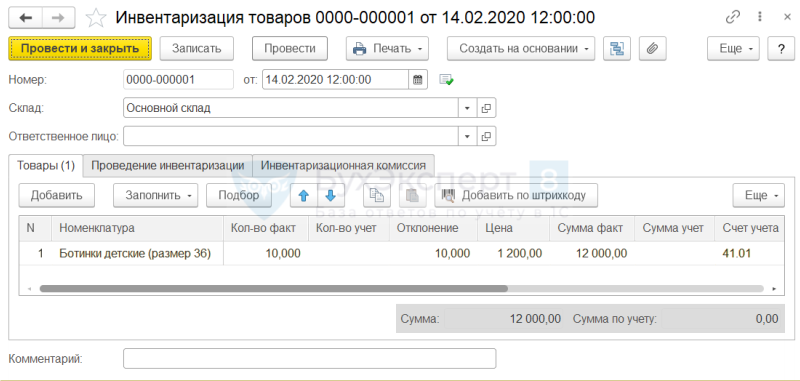Viewport: 800px width, 381px height.
Task: Move the row up with the blue arrow
Action: tap(304, 196)
